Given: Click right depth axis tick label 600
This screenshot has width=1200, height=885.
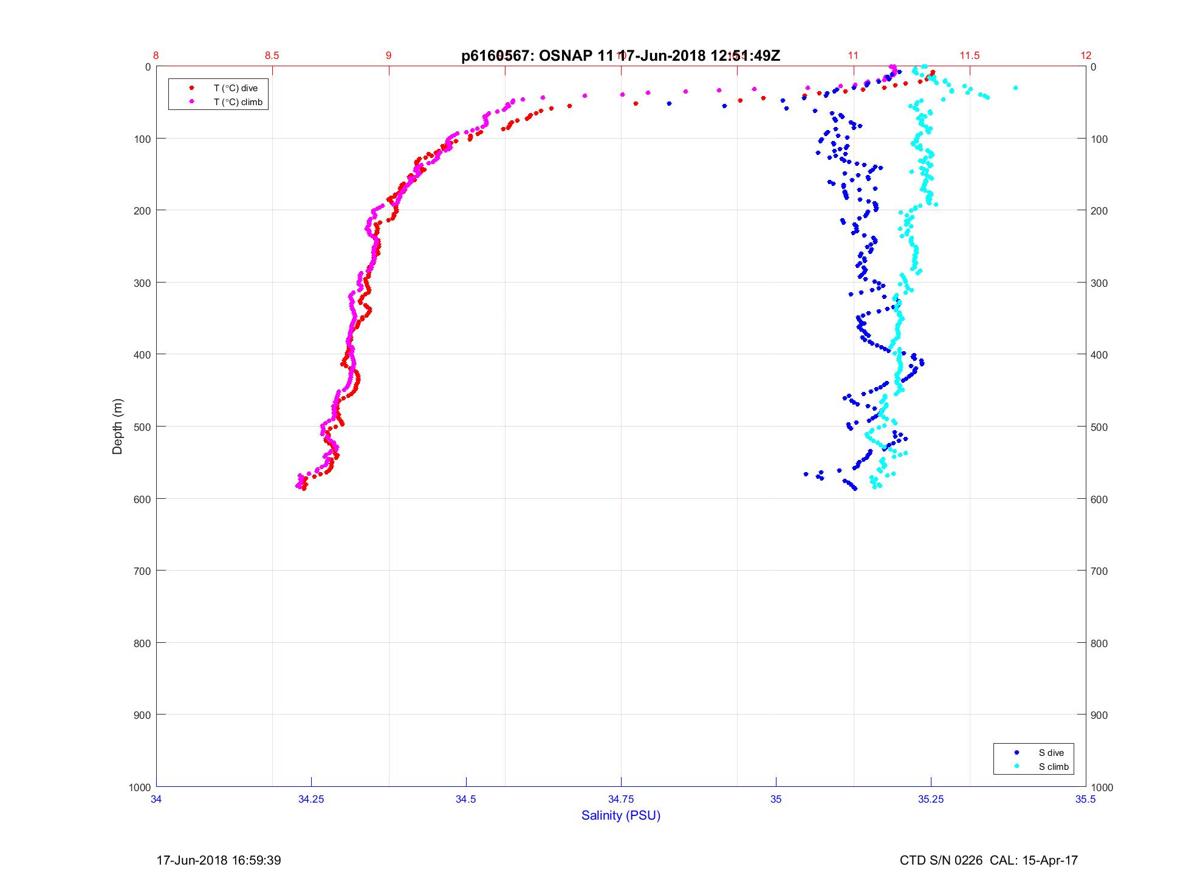Looking at the screenshot, I should click(1101, 499).
